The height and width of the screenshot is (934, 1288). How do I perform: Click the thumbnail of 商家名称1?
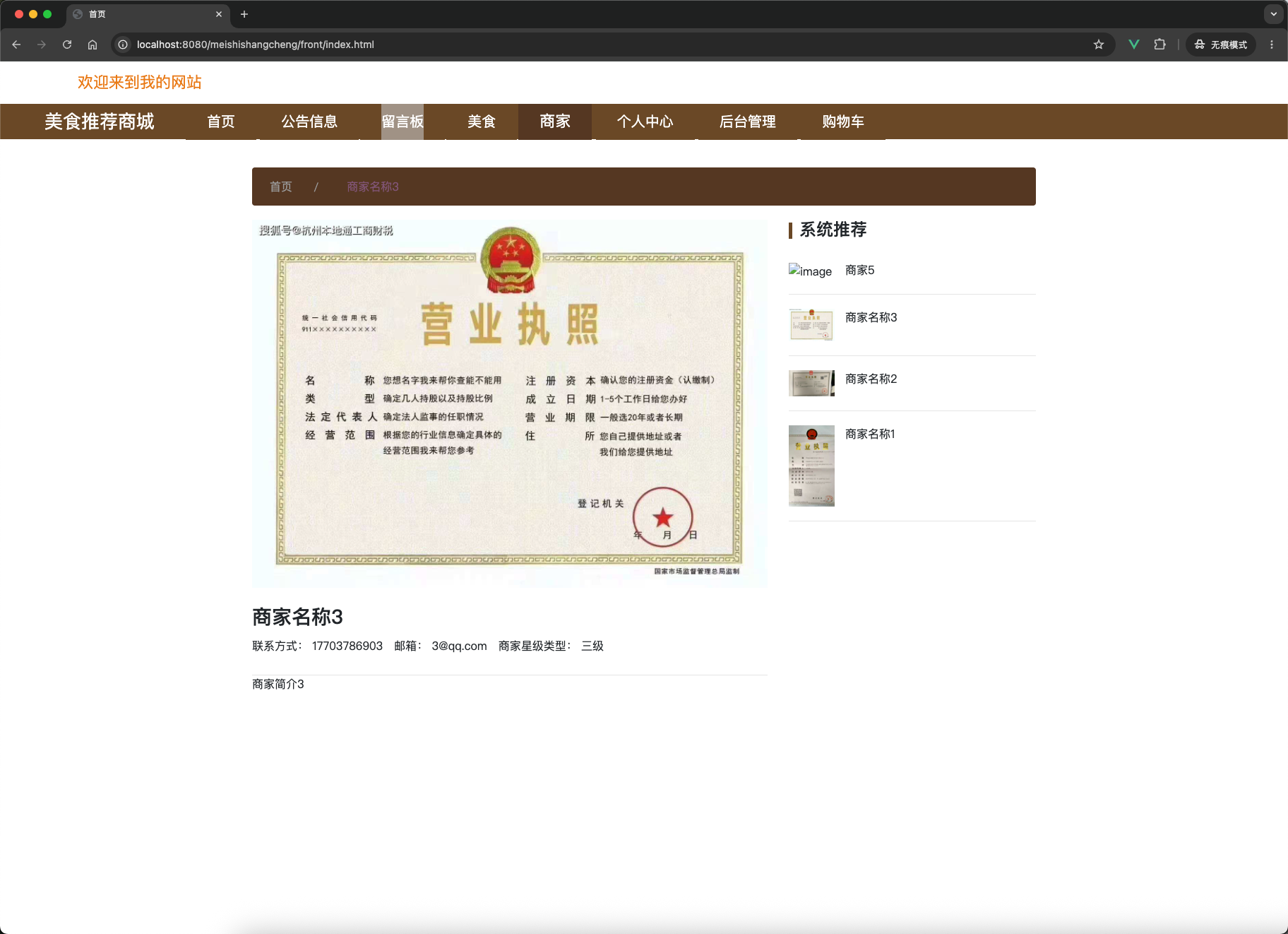tap(811, 466)
